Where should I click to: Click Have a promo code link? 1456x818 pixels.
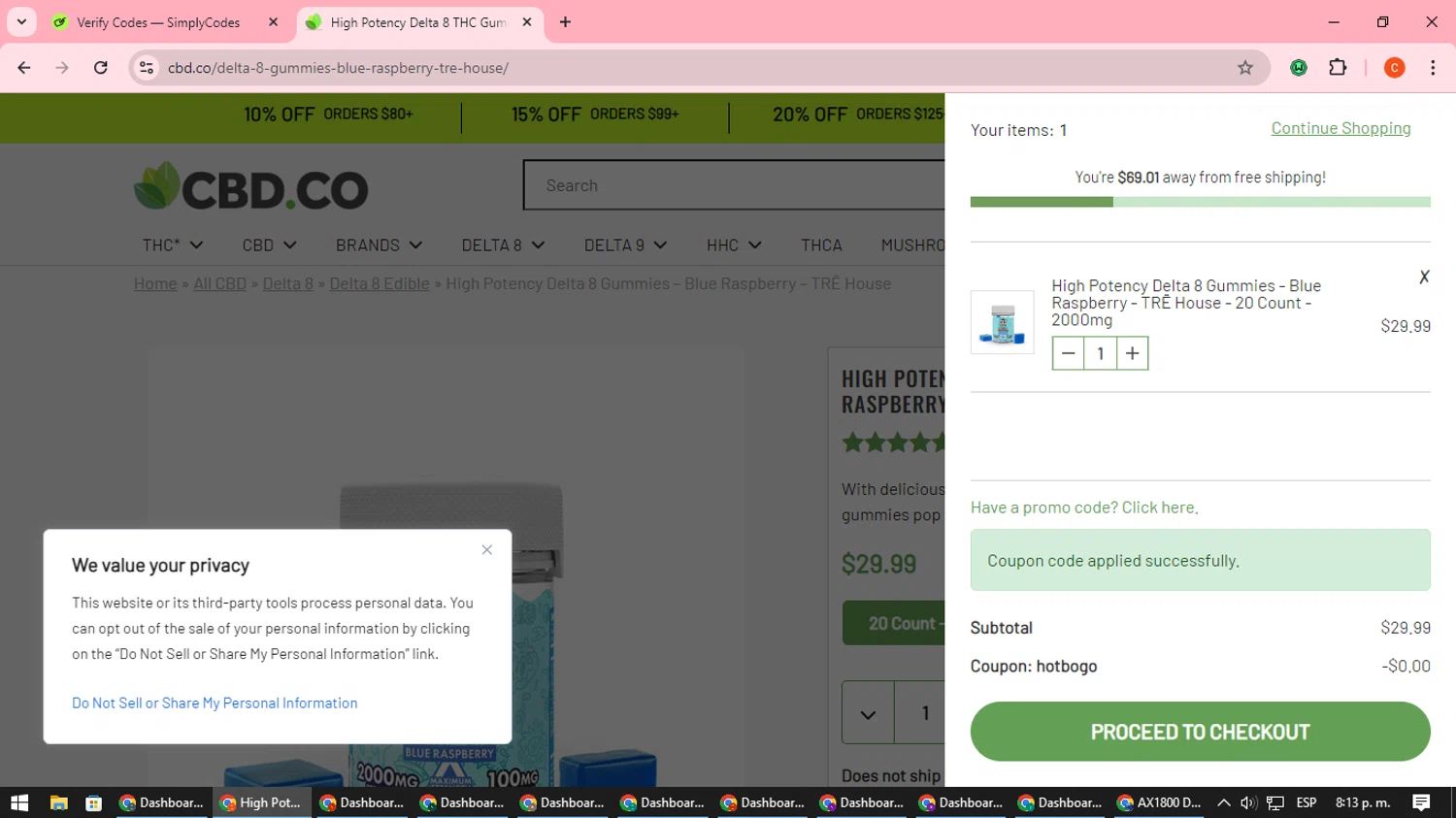click(1084, 507)
